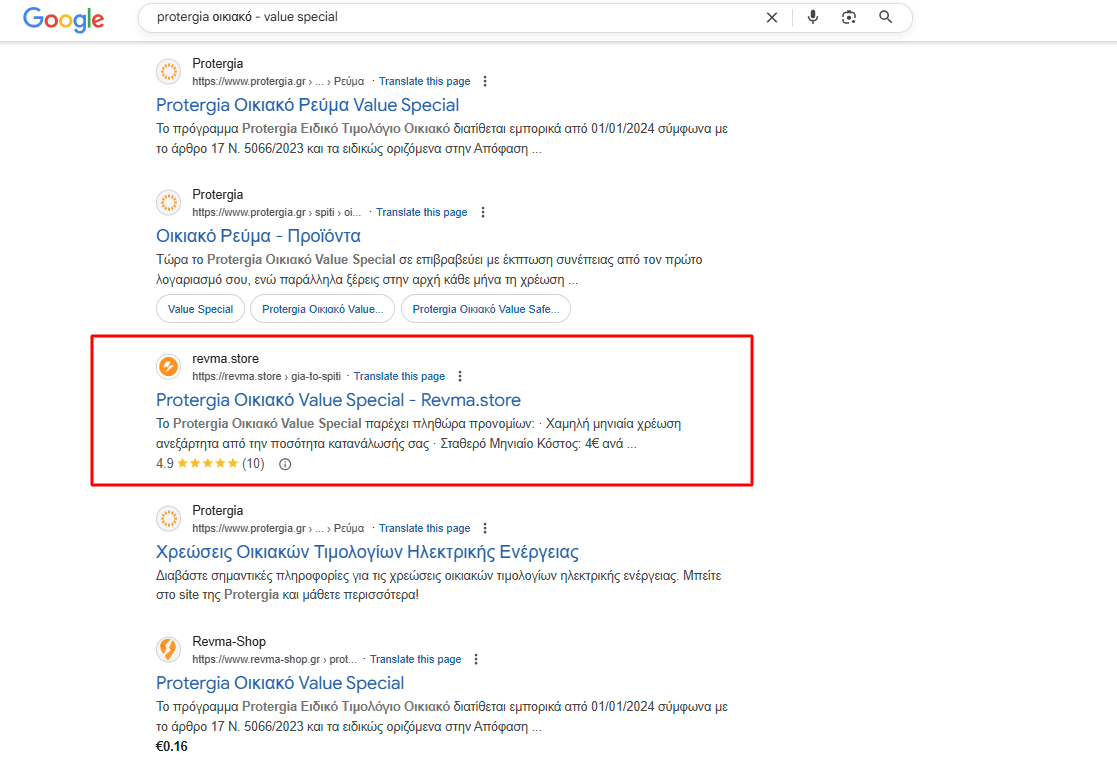This screenshot has height=761, width=1117.
Task: Open Protergia Οικιακό Value Special - Revma.store result
Action: 338,400
